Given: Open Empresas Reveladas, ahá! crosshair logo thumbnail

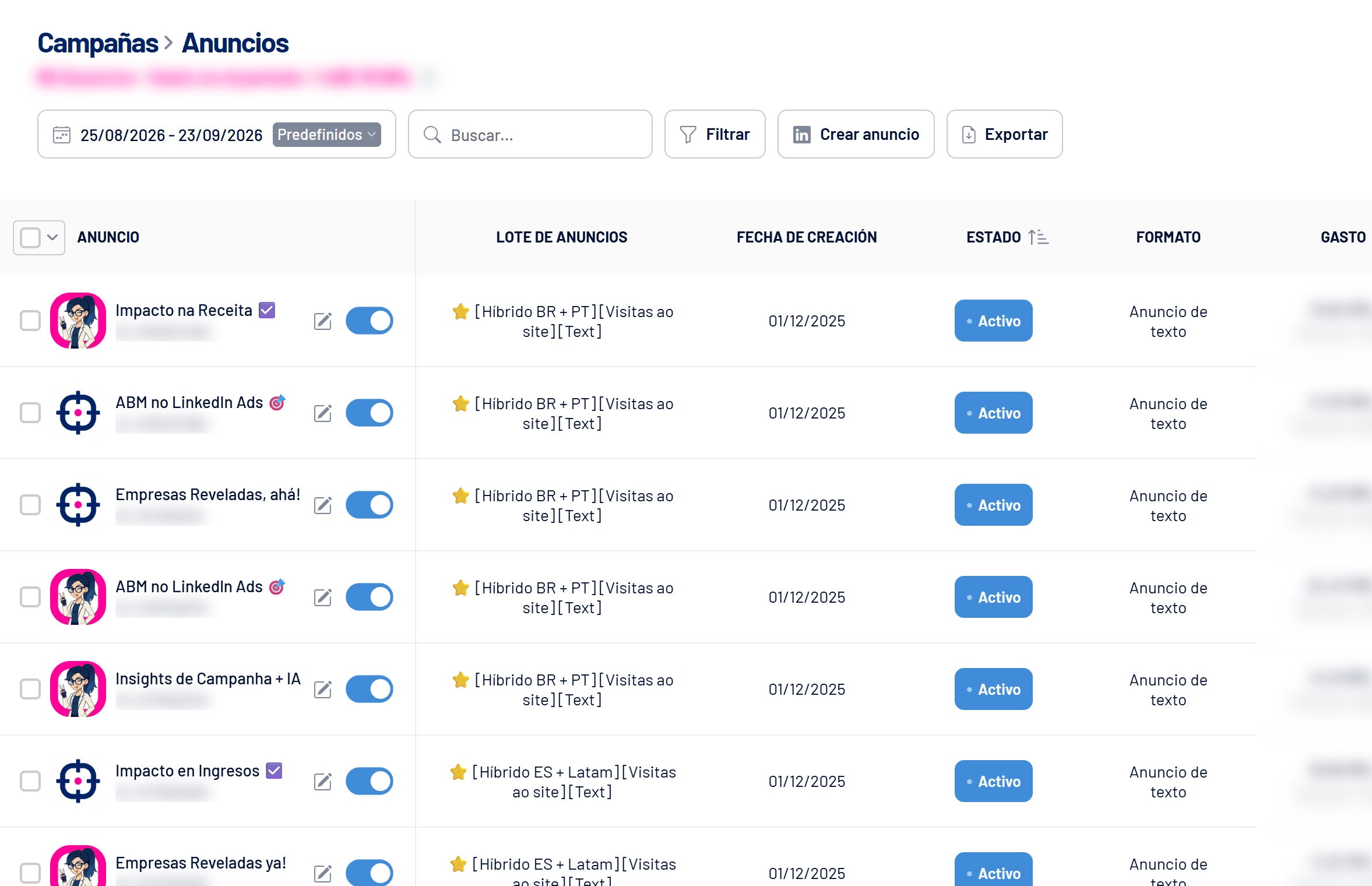Looking at the screenshot, I should [78, 505].
